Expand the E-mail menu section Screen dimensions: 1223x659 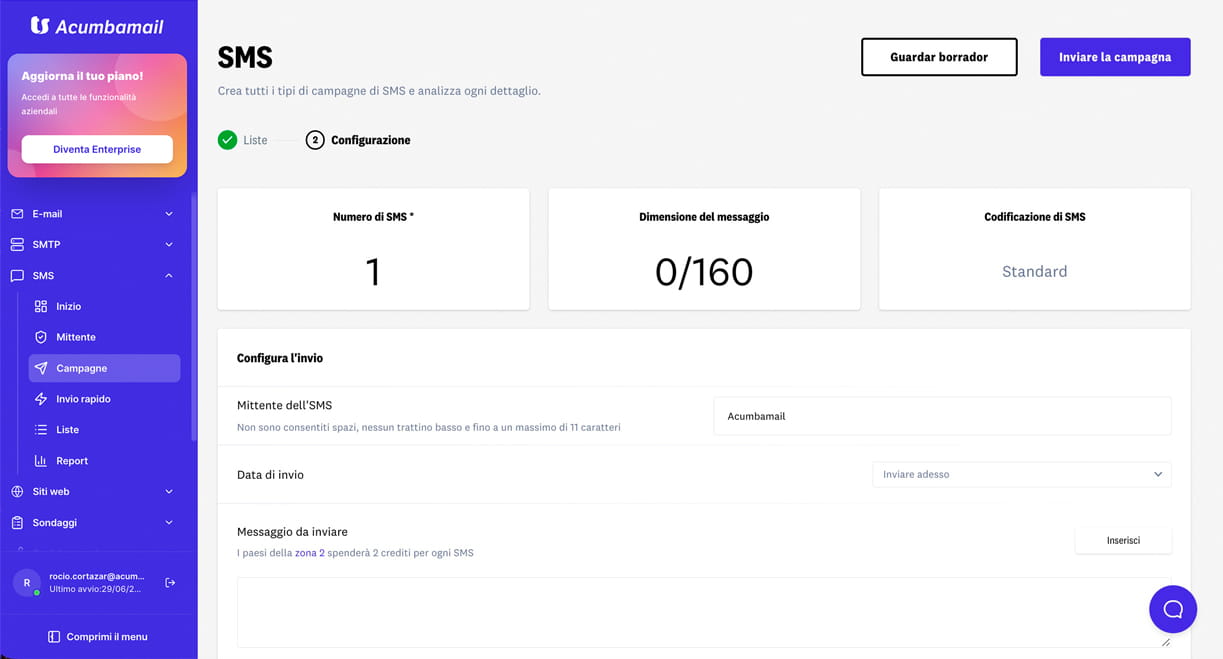93,214
